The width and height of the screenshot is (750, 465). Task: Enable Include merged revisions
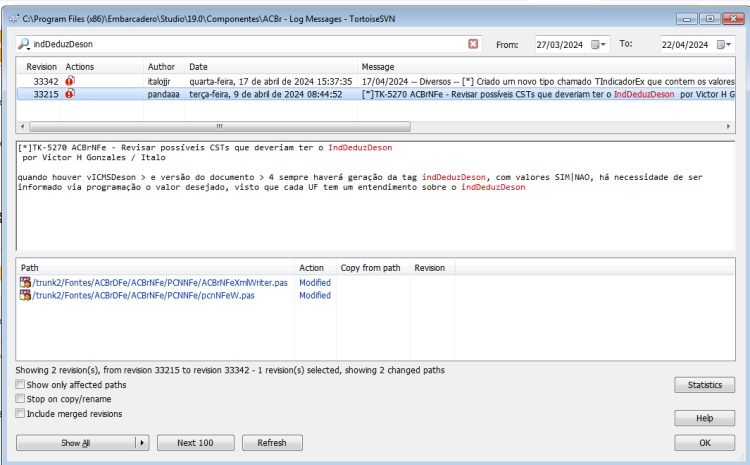pos(20,413)
